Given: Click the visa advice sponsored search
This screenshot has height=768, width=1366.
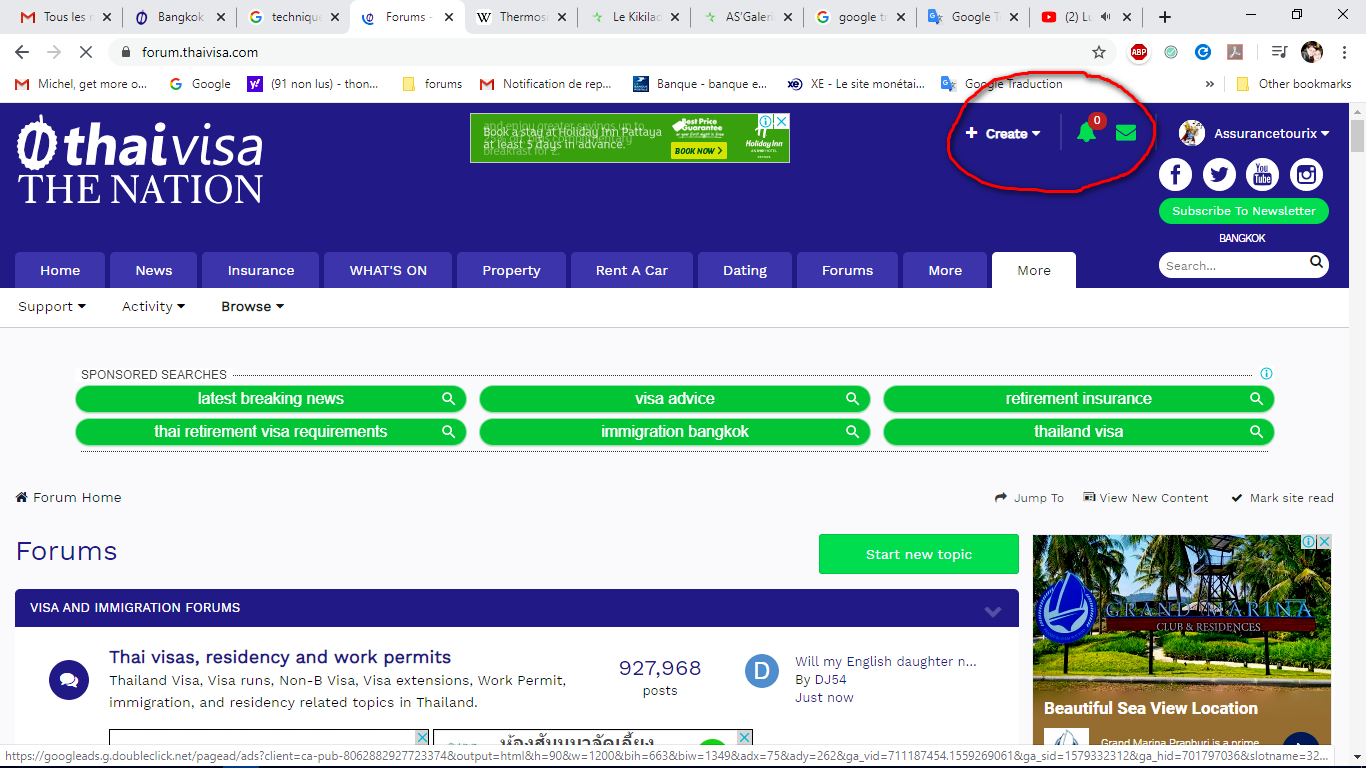Looking at the screenshot, I should [675, 398].
